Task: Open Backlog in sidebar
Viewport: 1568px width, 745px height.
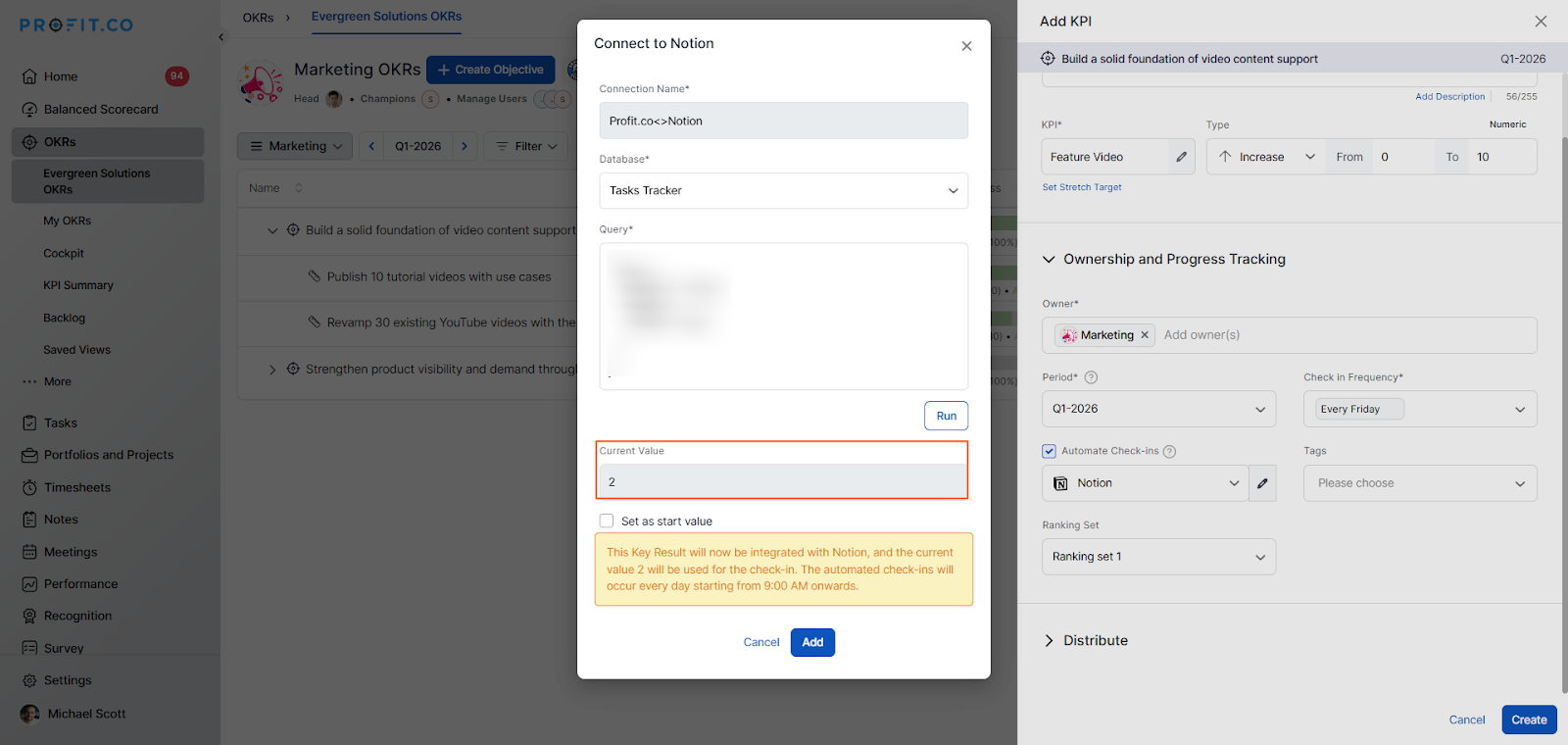Action: (x=65, y=319)
